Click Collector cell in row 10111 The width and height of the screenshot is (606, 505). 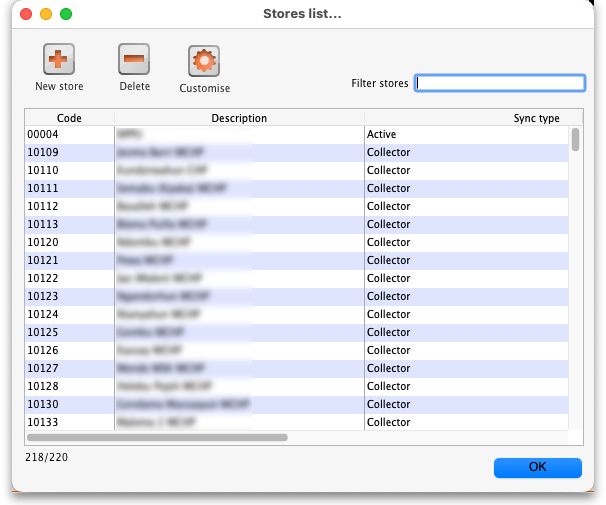[x=388, y=188]
